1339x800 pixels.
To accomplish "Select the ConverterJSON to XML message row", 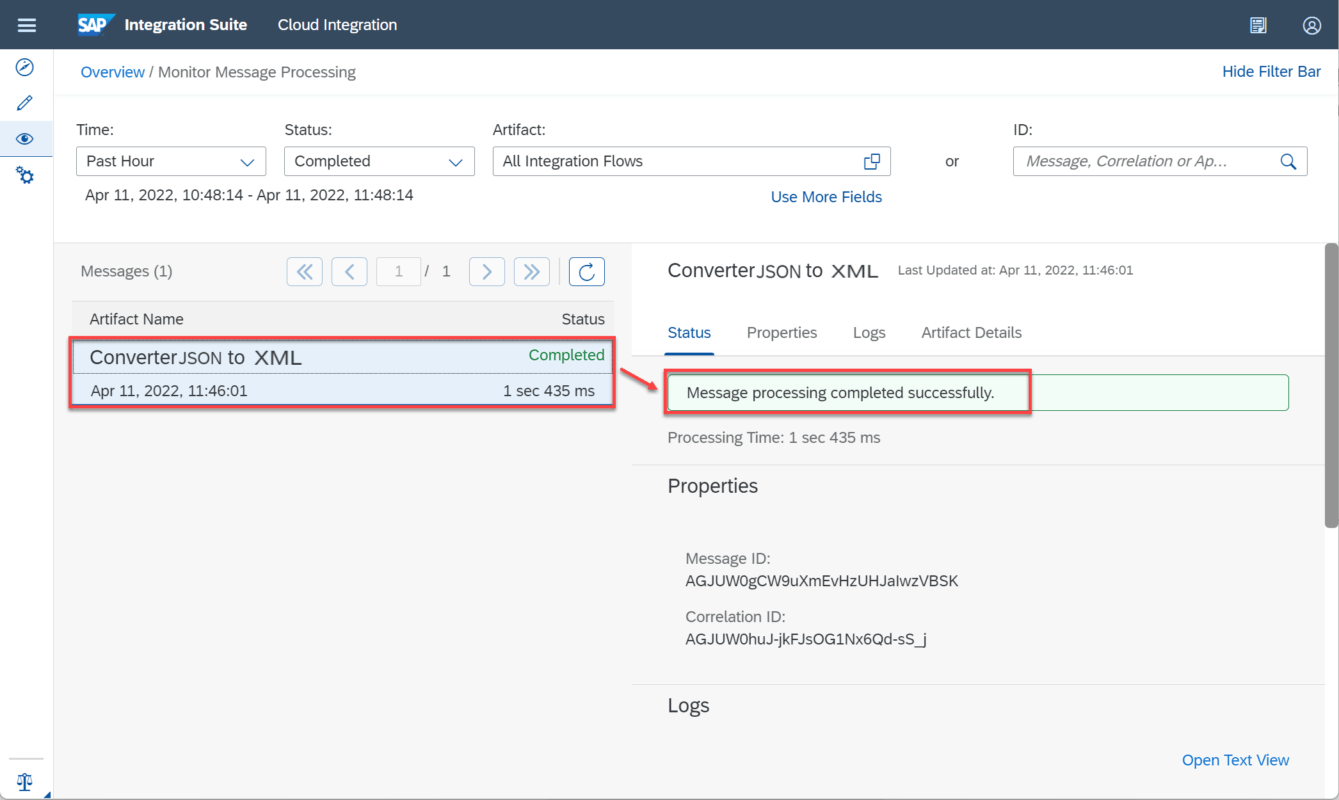I will [x=342, y=373].
